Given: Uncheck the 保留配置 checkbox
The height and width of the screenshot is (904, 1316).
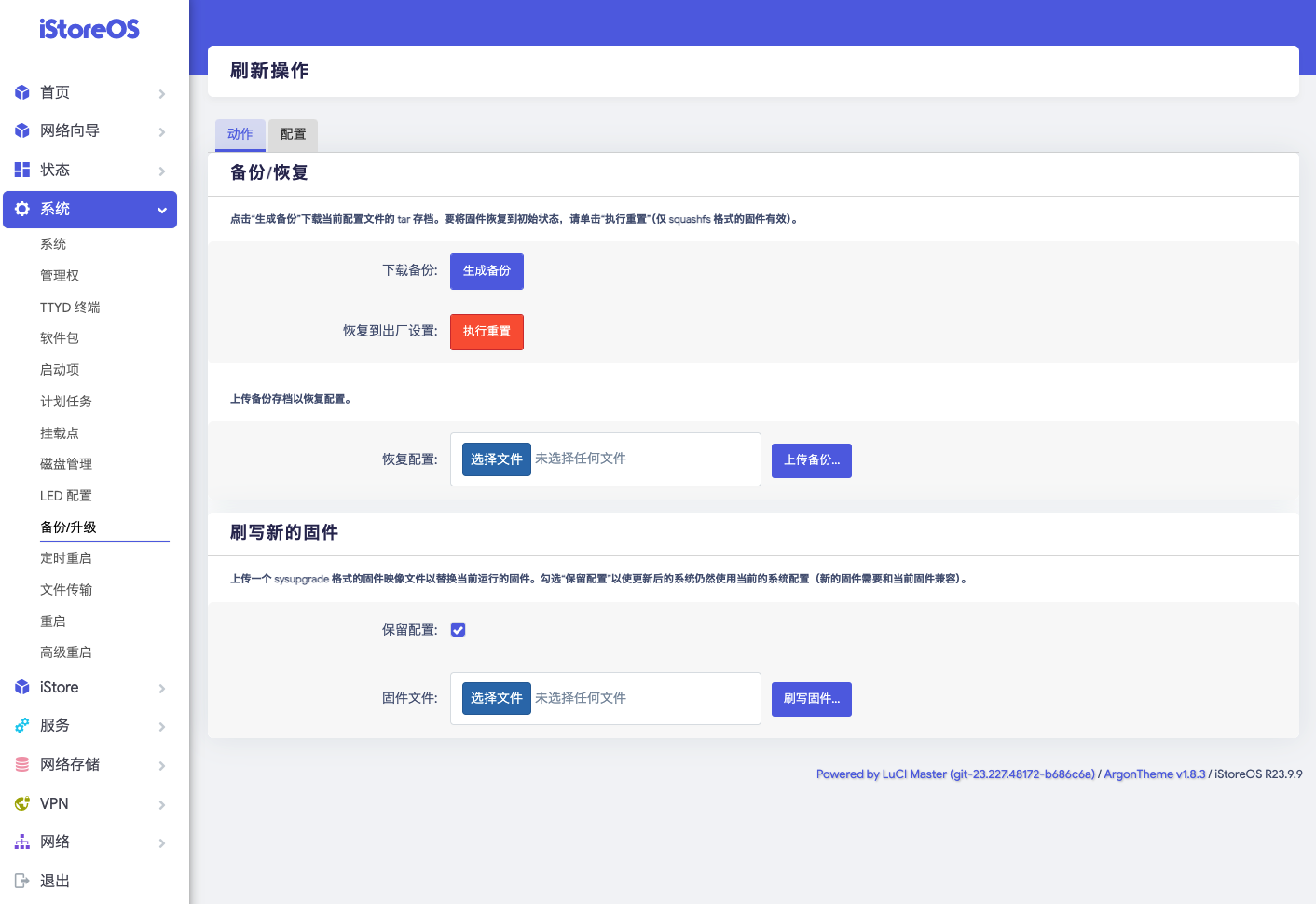Looking at the screenshot, I should [x=458, y=629].
